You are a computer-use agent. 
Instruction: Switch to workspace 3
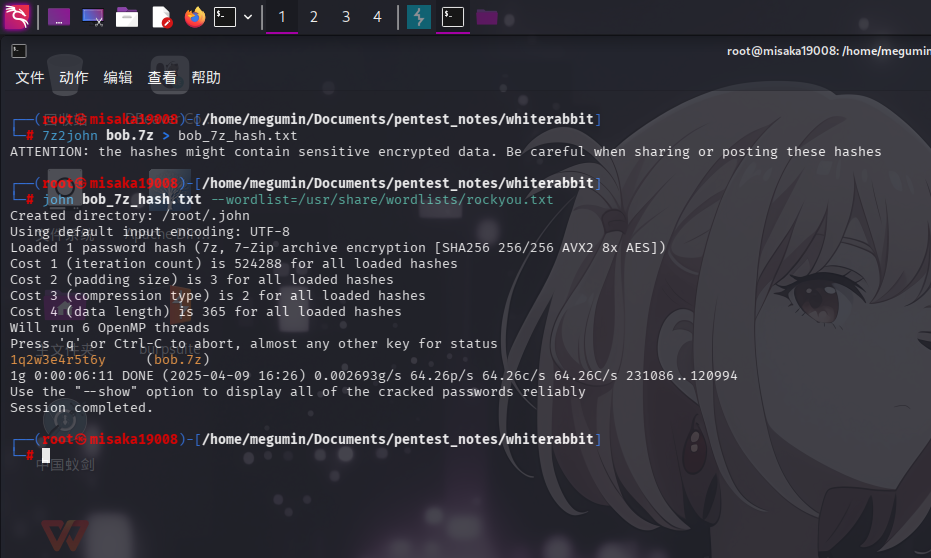pyautogui.click(x=346, y=17)
